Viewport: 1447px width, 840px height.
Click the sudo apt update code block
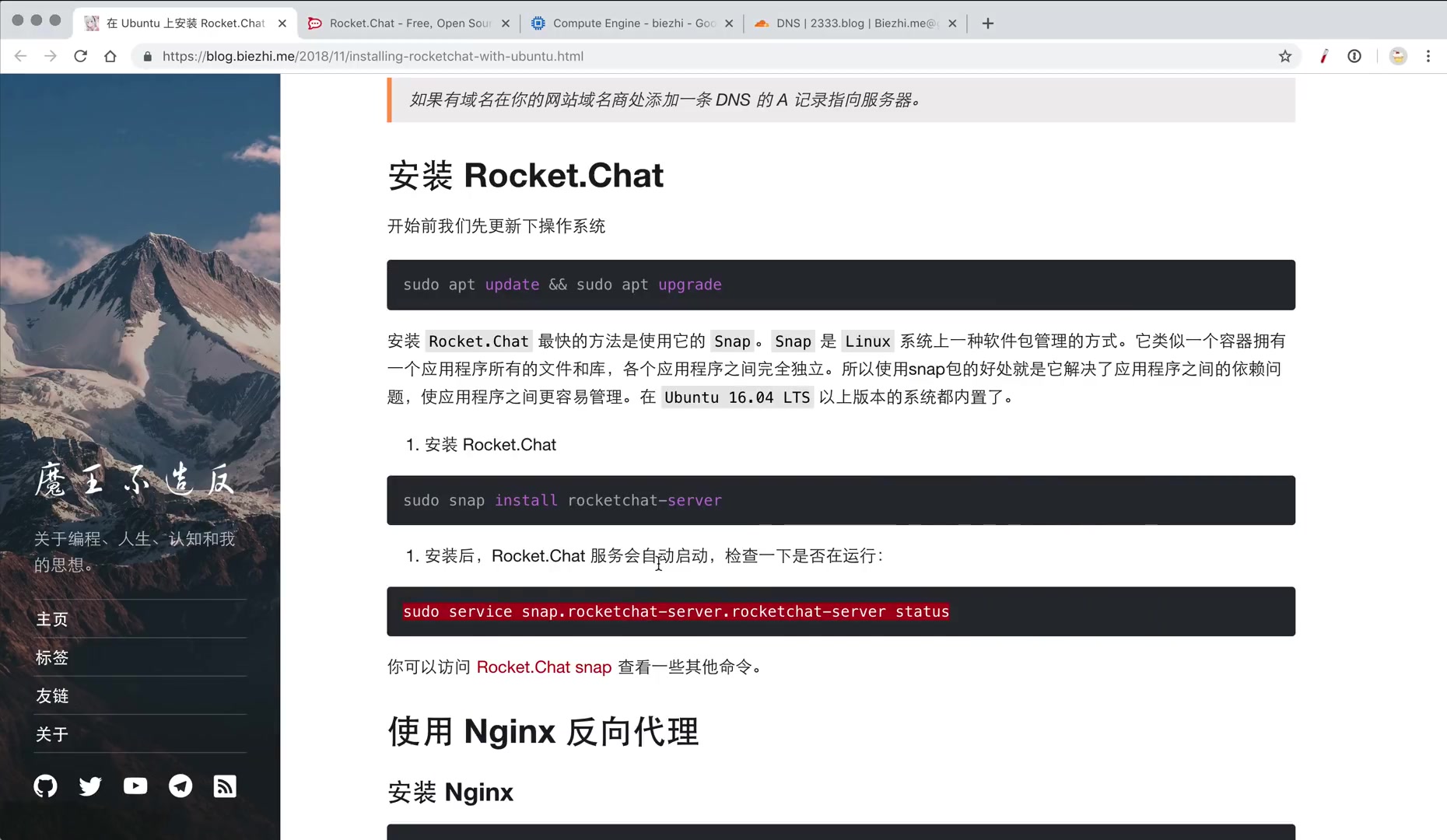point(841,285)
